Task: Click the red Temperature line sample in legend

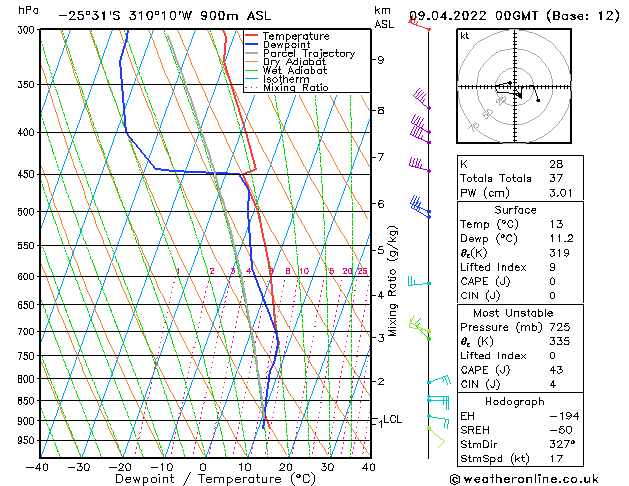Action: point(252,36)
